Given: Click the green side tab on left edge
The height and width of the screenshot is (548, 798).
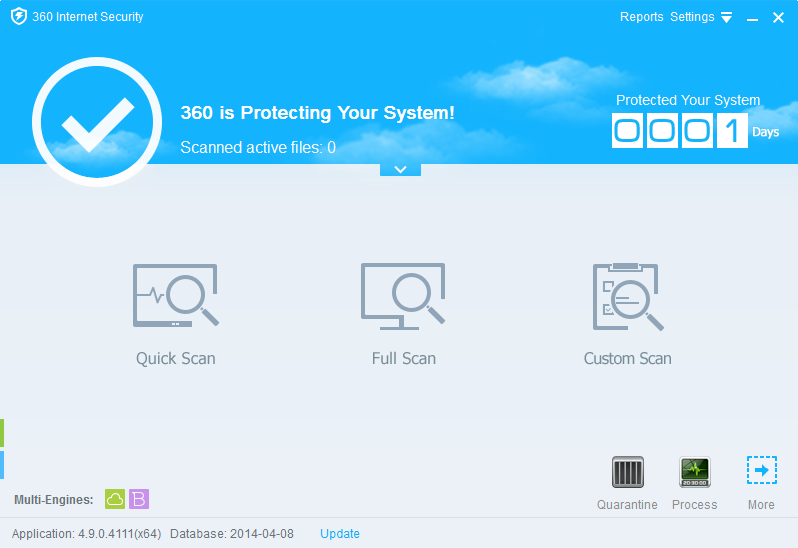Looking at the screenshot, I should (x=2, y=433).
